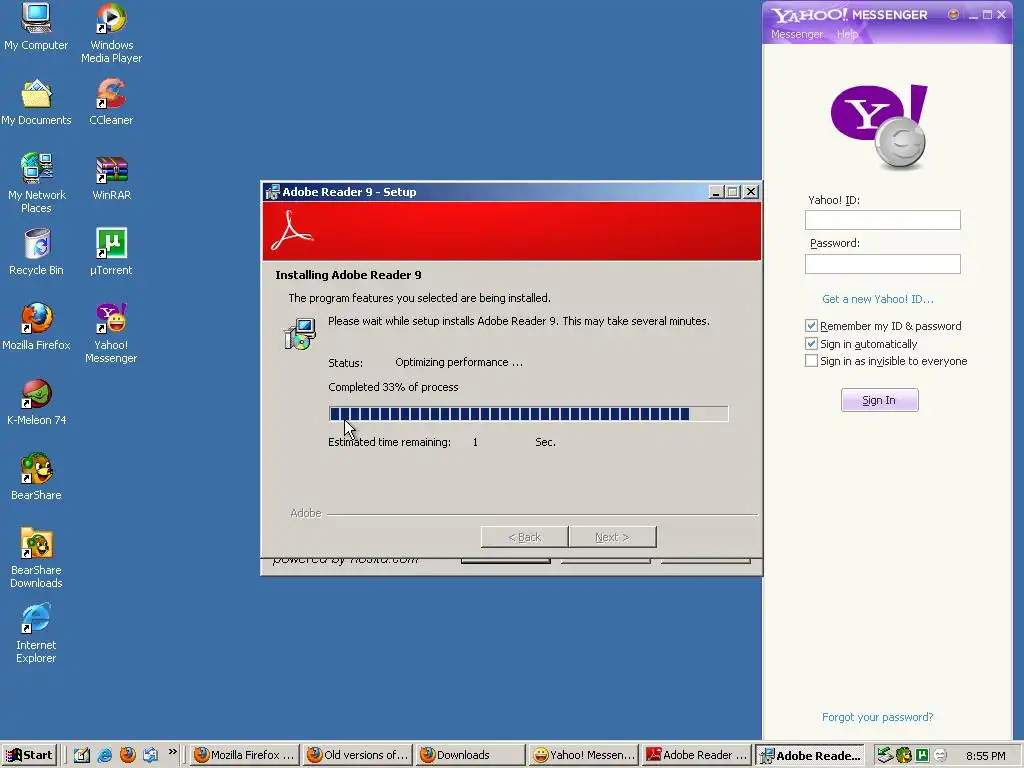Image resolution: width=1024 pixels, height=768 pixels.
Task: Expand quick launch overflow chevron
Action: pos(172,752)
